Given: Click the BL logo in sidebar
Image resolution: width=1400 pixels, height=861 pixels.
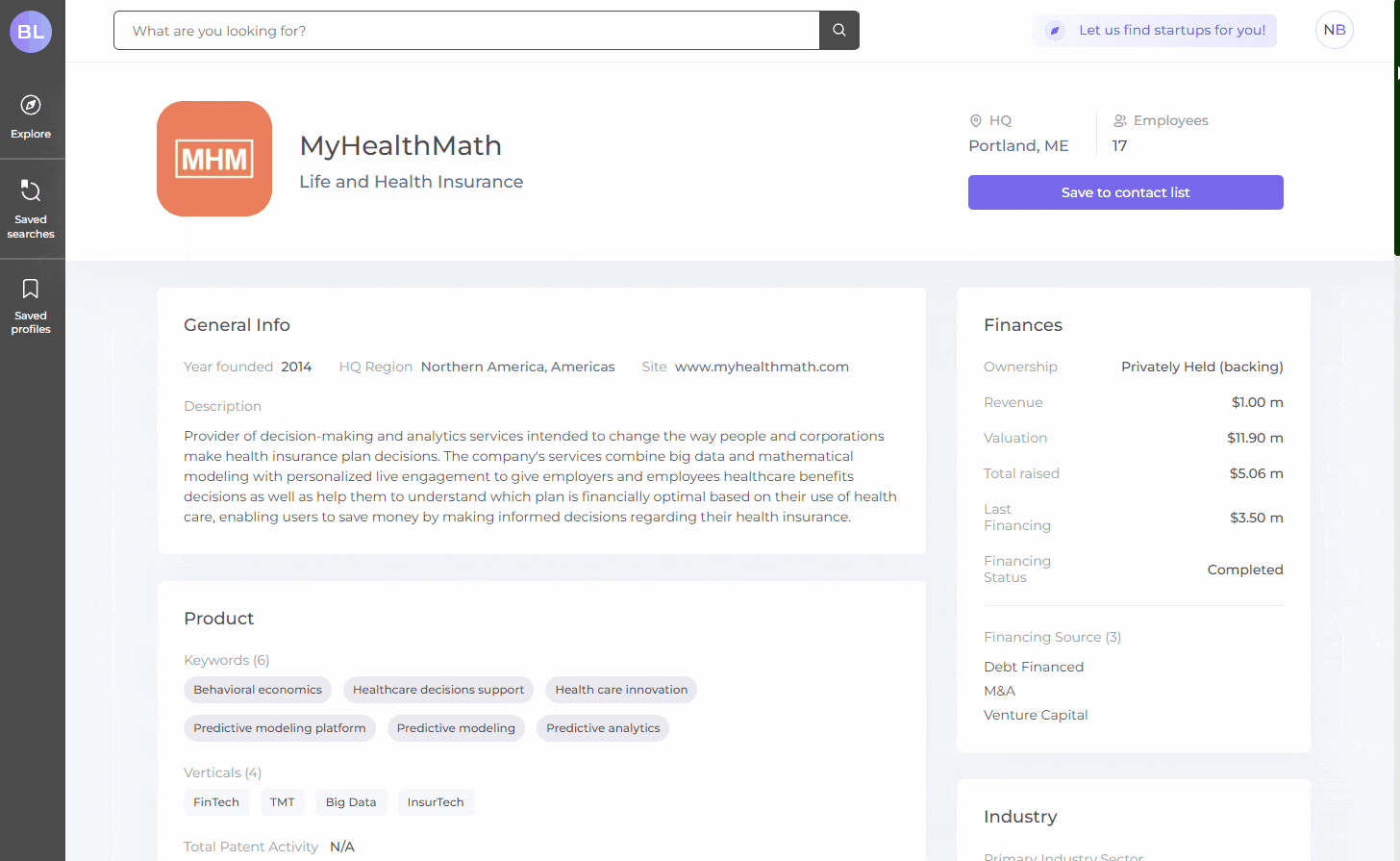Looking at the screenshot, I should click(31, 32).
